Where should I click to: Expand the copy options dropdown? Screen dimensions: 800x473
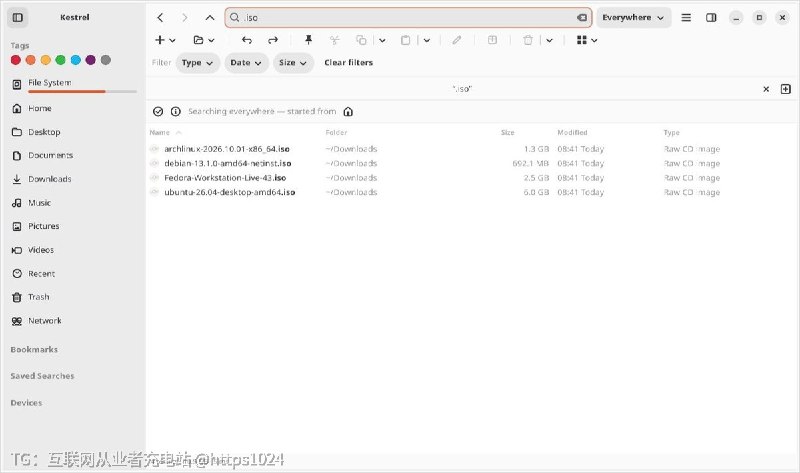pos(382,40)
